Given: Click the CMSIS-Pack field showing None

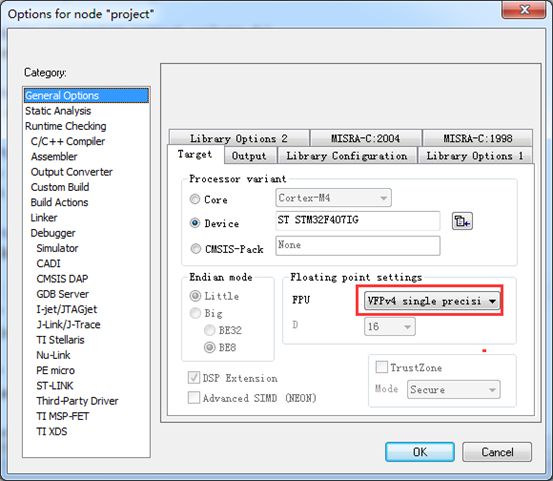Looking at the screenshot, I should tap(358, 245).
